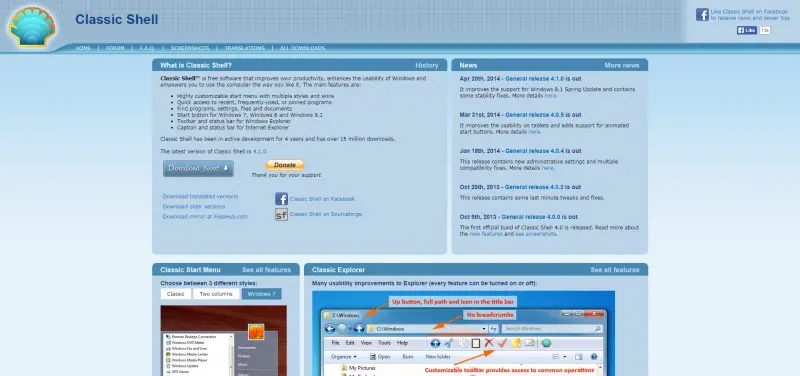Click the orange checkmark Properties icon
Viewport: 800px width, 376px height.
click(502, 343)
